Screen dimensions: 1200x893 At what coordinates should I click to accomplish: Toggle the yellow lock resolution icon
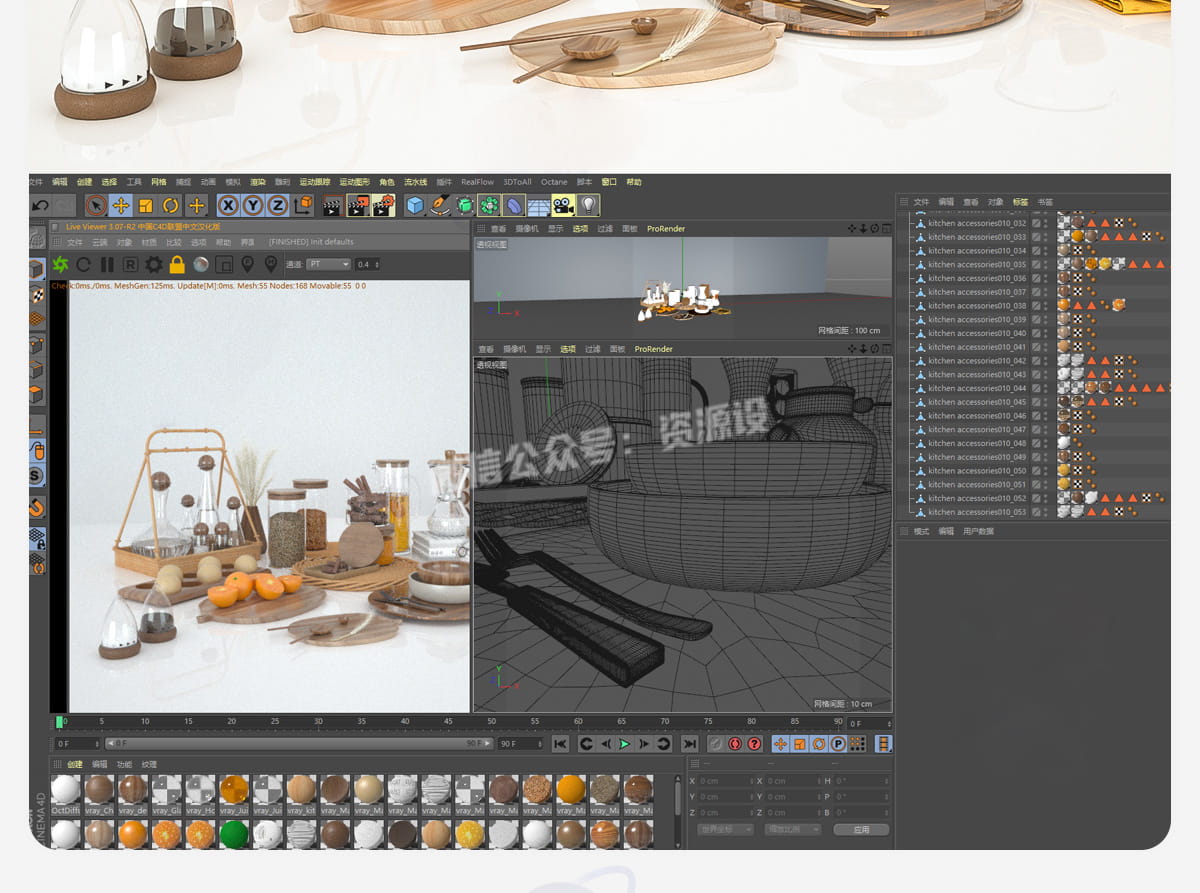pyautogui.click(x=177, y=264)
